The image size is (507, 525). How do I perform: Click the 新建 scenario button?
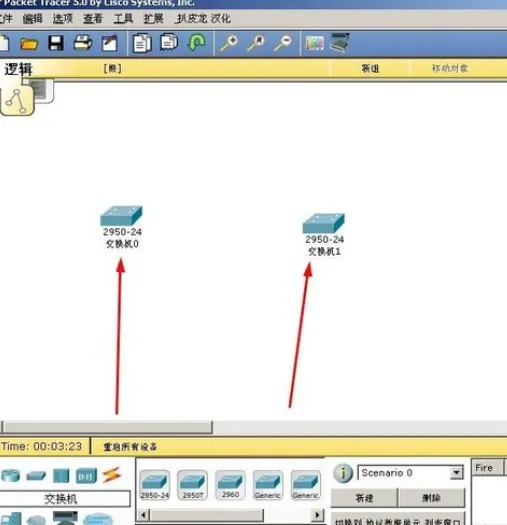click(364, 498)
